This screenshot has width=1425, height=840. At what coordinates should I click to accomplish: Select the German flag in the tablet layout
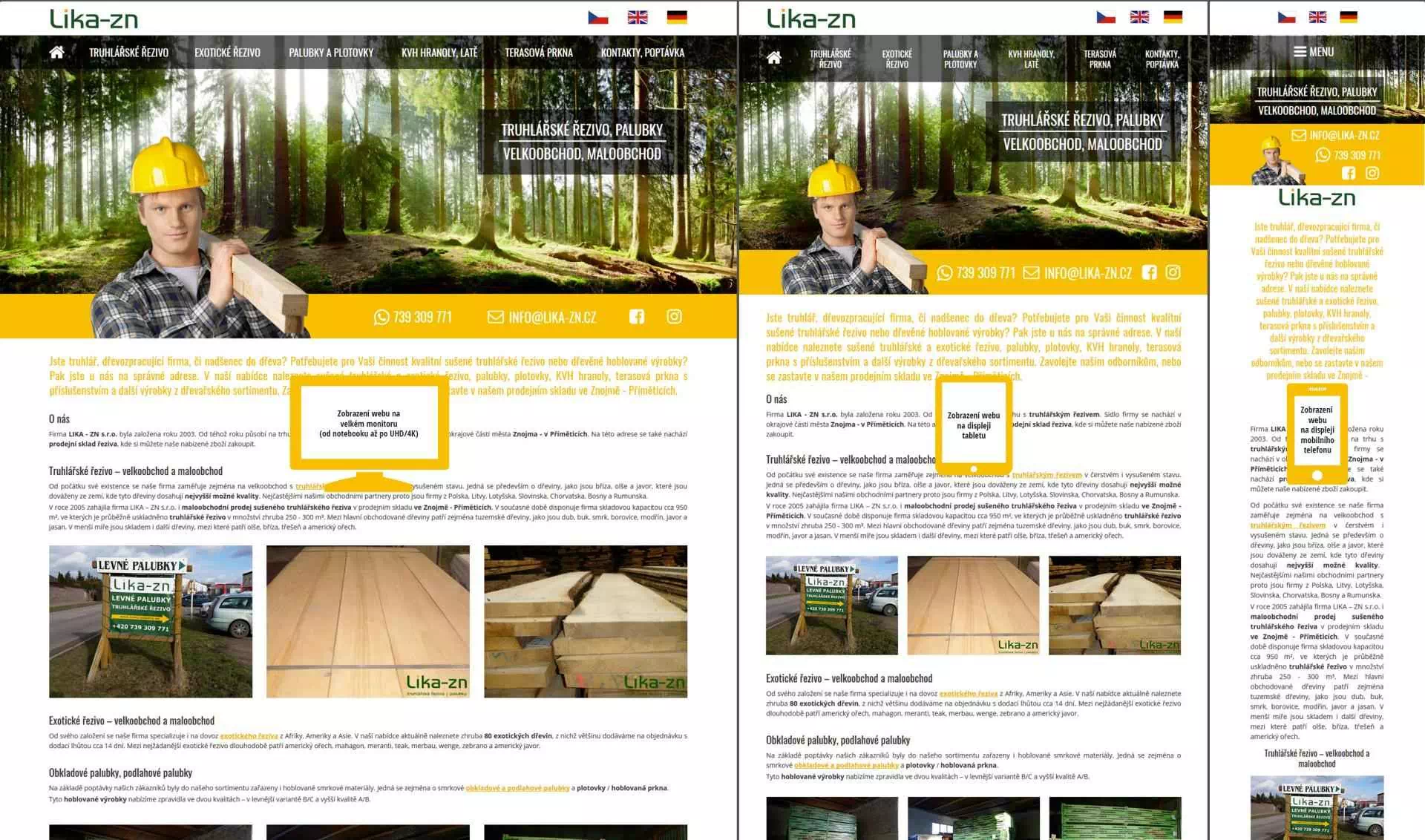coord(1173,17)
